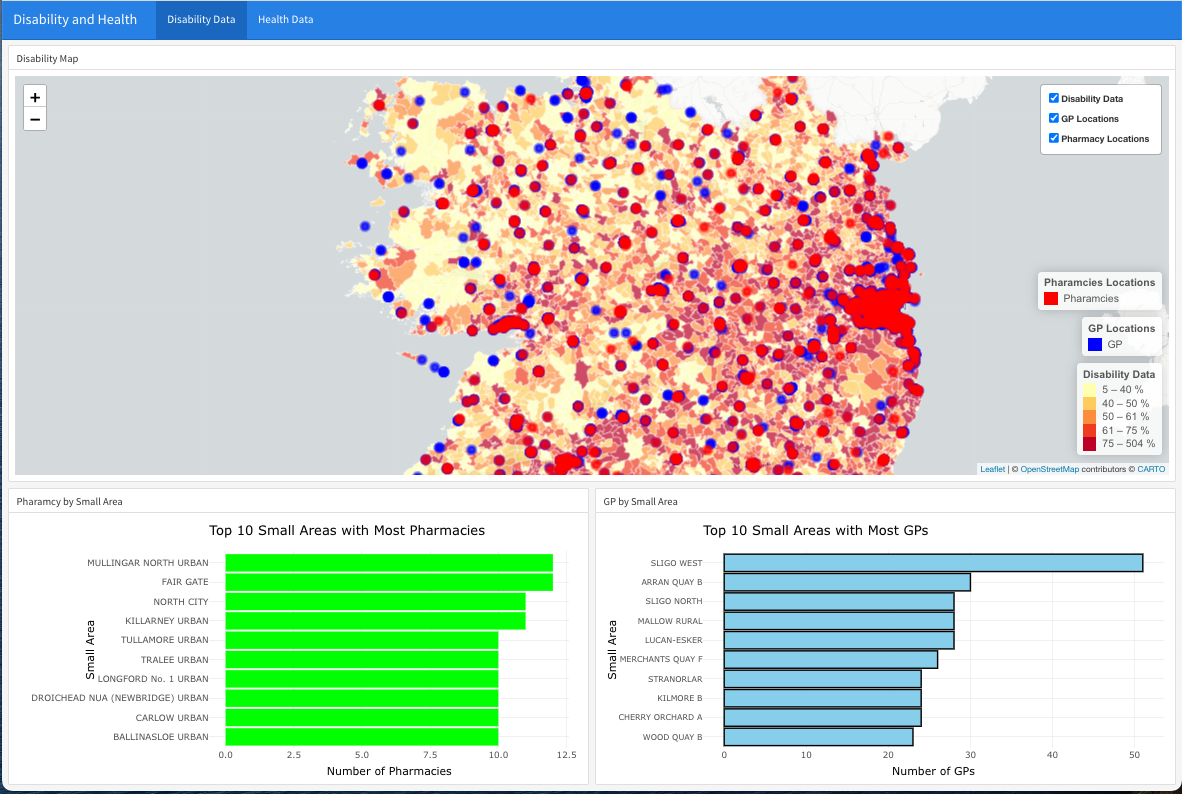Image resolution: width=1182 pixels, height=794 pixels.
Task: Zoom in on the map with the plus button
Action: pyautogui.click(x=34, y=95)
